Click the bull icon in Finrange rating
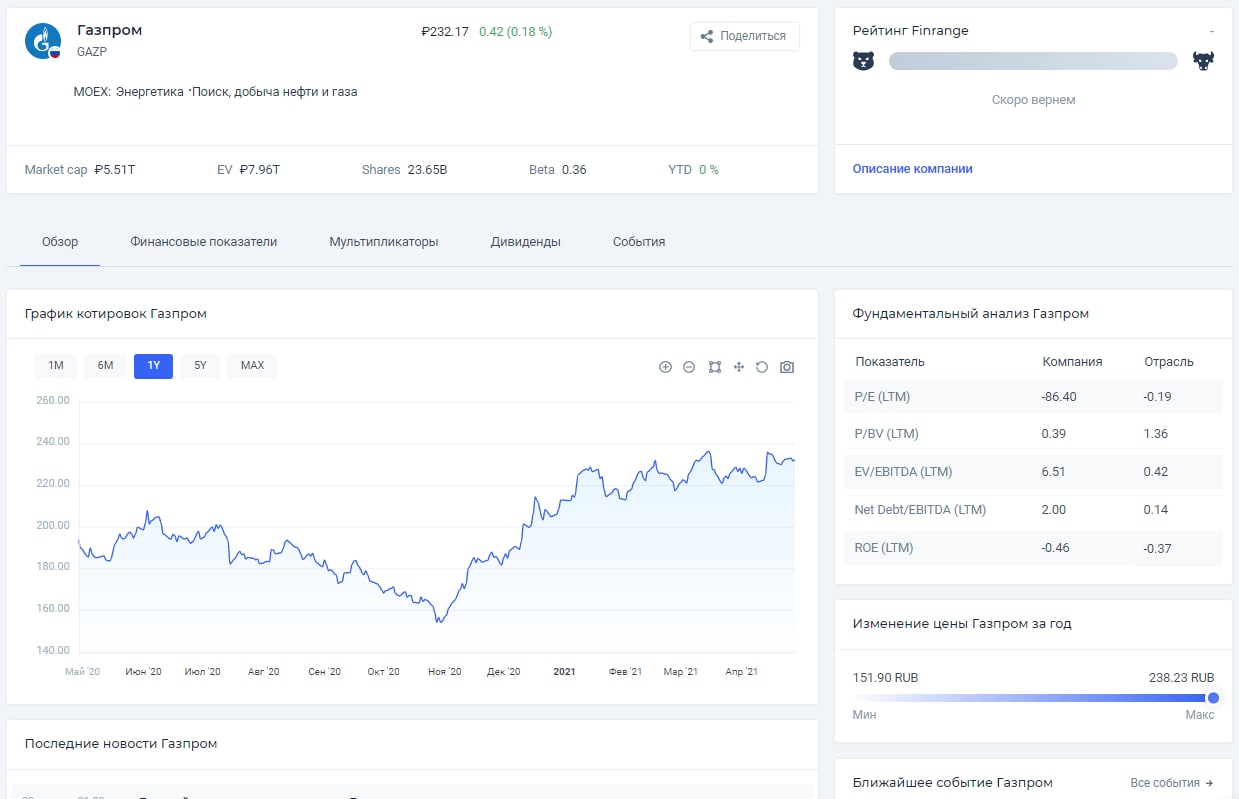This screenshot has height=799, width=1239. pos(1203,61)
